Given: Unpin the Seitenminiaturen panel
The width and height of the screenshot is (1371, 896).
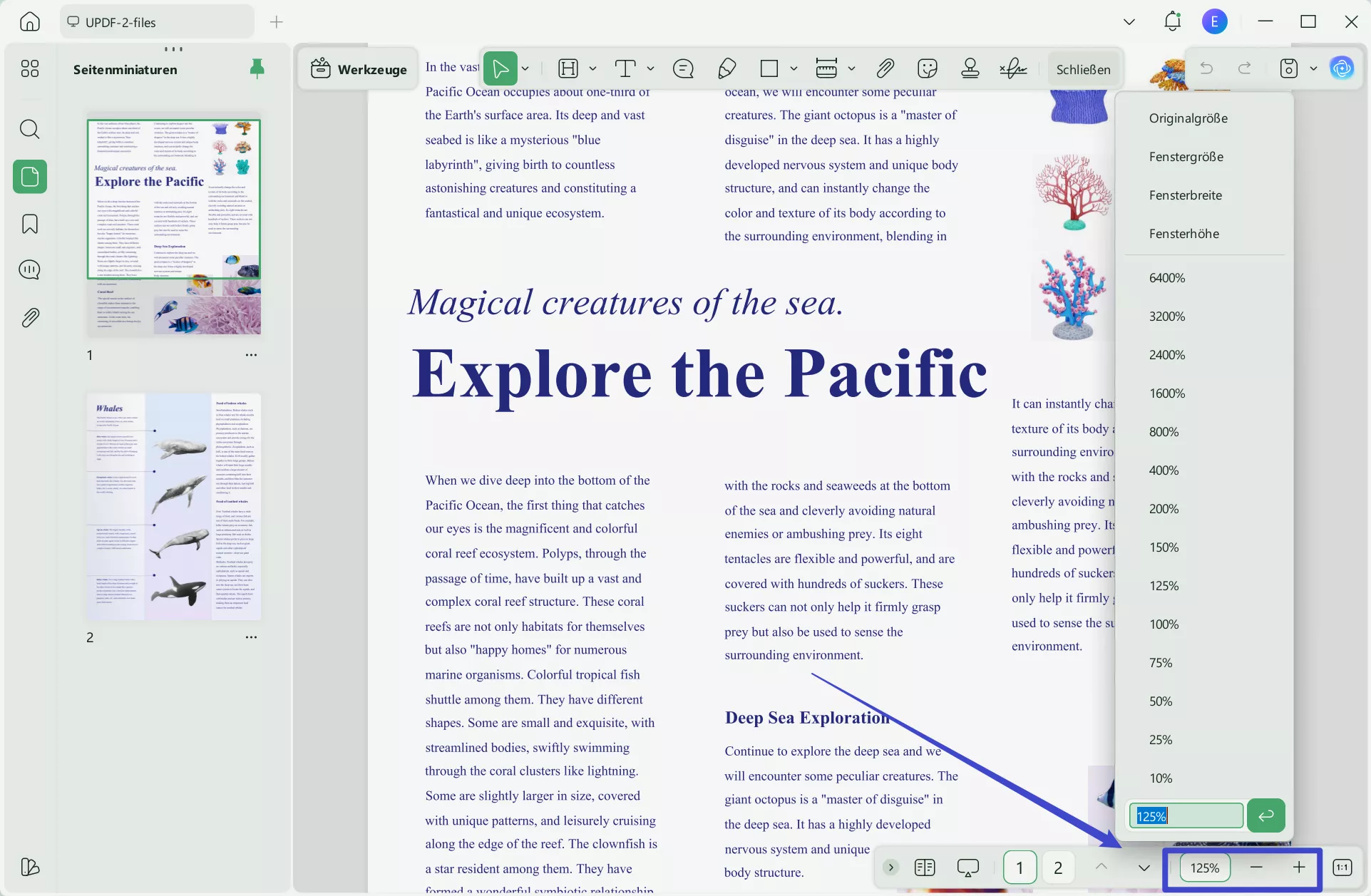Looking at the screenshot, I should (x=257, y=68).
